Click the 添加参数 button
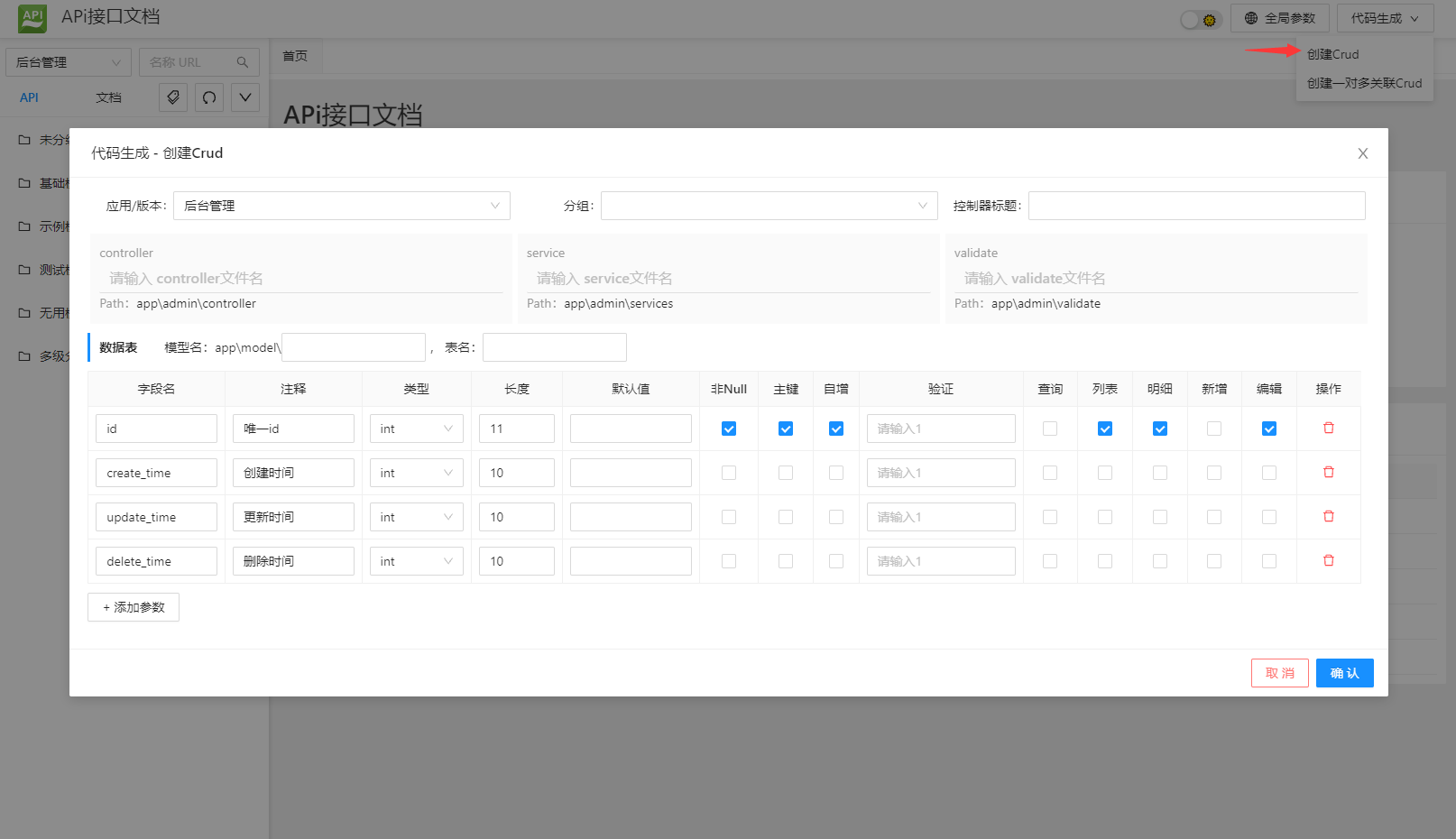This screenshot has width=1456, height=839. (134, 607)
